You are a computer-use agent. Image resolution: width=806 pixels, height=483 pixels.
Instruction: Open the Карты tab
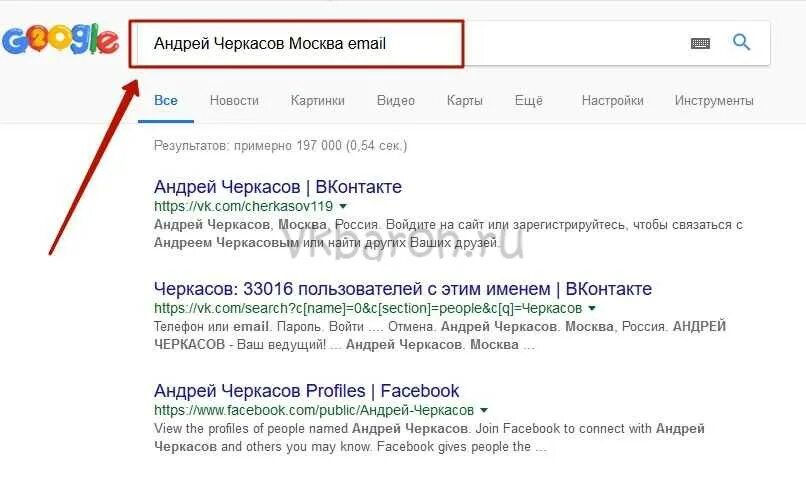coord(465,100)
